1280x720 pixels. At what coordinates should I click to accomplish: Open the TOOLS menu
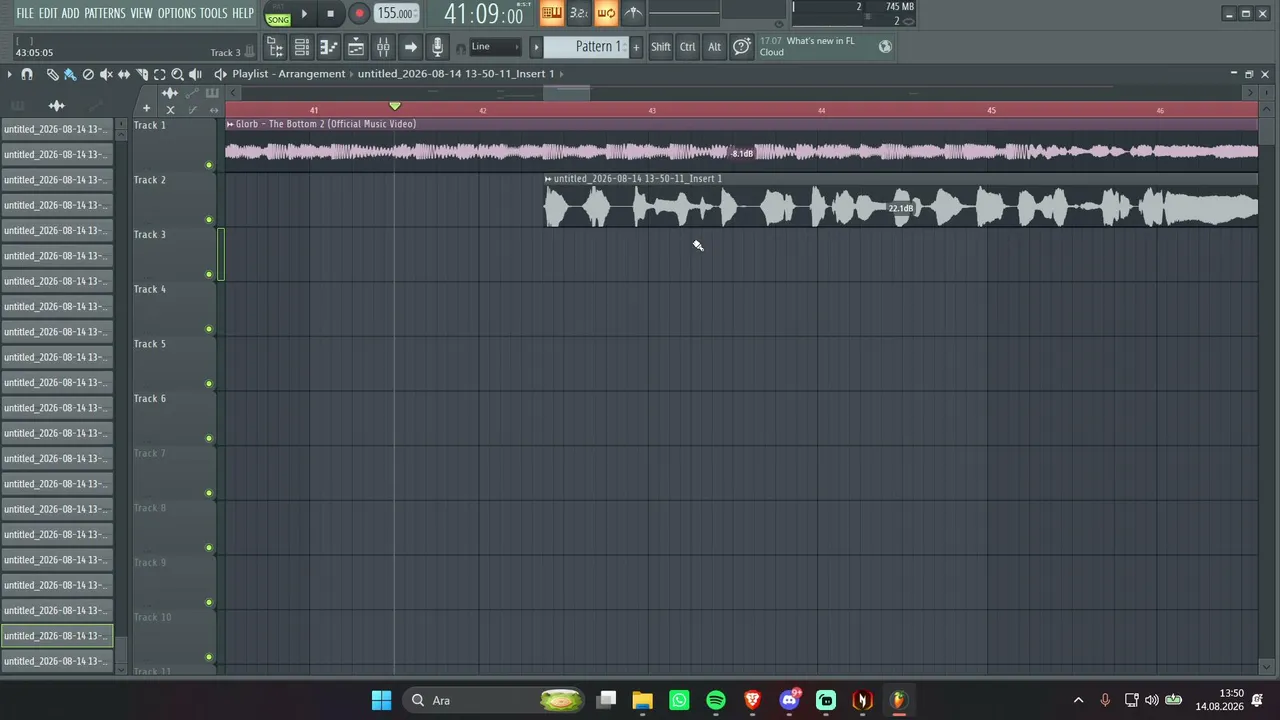click(214, 13)
